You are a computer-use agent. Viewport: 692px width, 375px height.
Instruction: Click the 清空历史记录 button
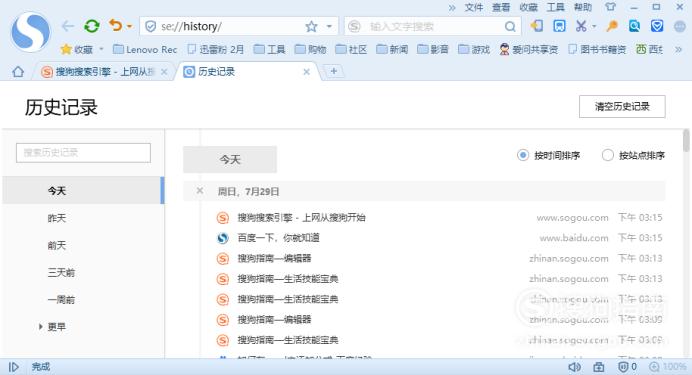point(622,106)
